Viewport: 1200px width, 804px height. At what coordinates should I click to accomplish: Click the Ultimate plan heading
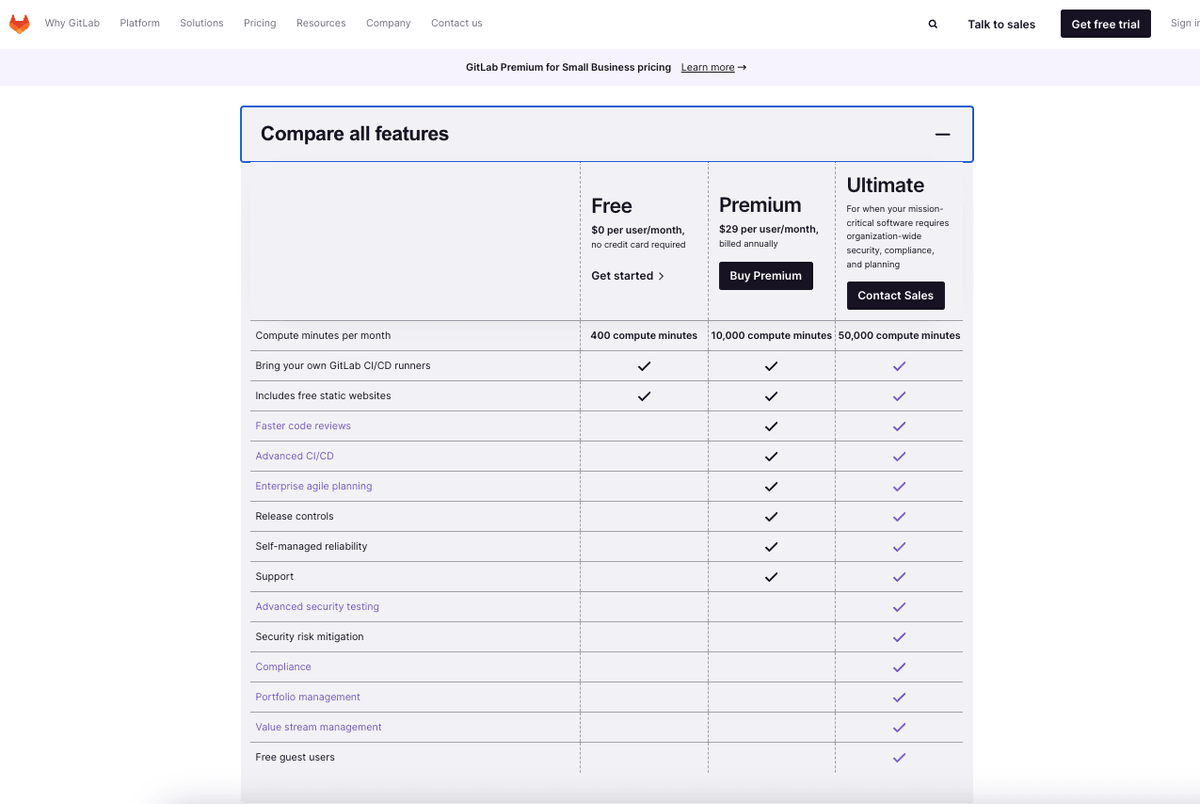tap(885, 185)
